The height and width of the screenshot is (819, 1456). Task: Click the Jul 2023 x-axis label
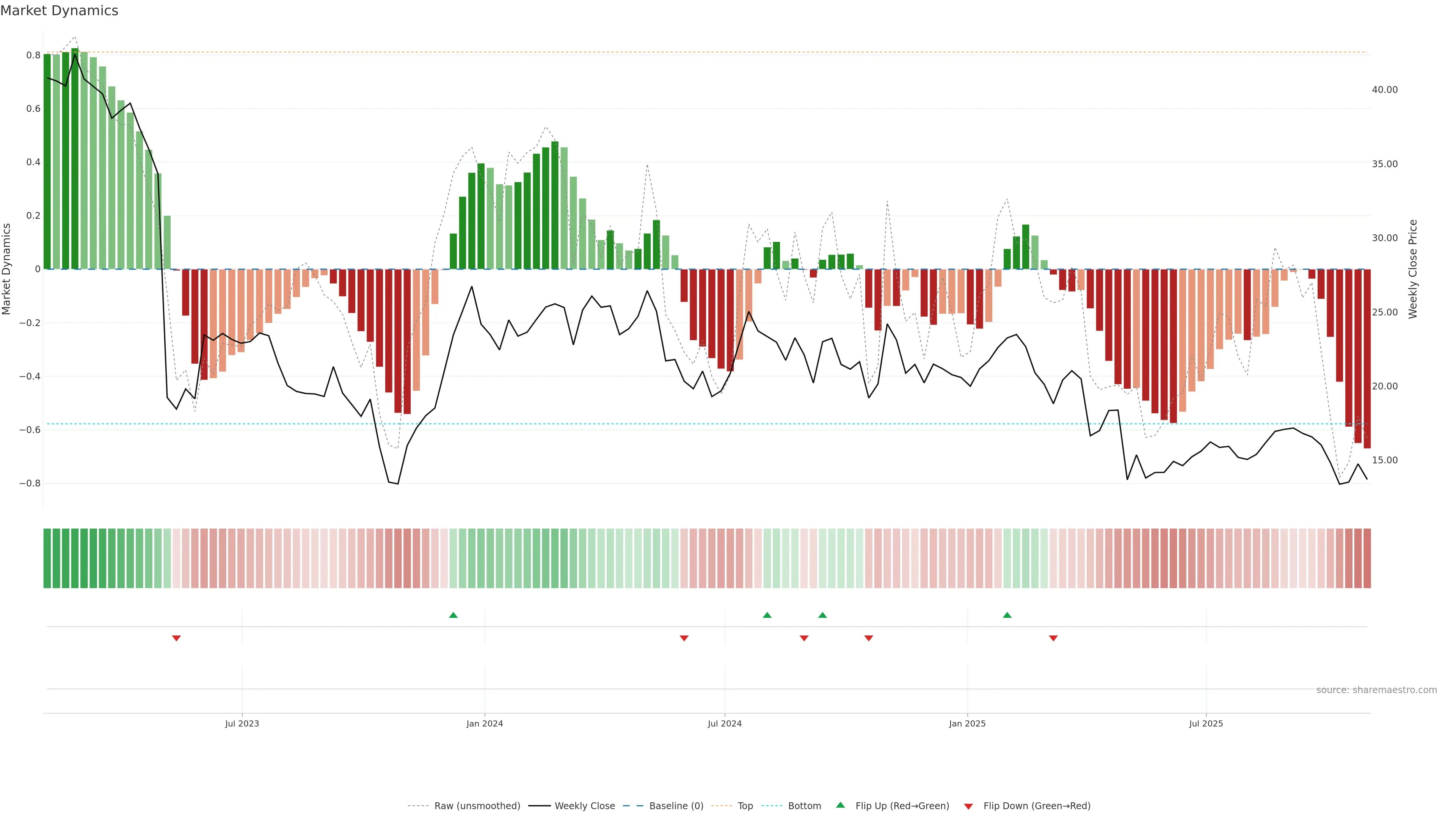coord(242,723)
